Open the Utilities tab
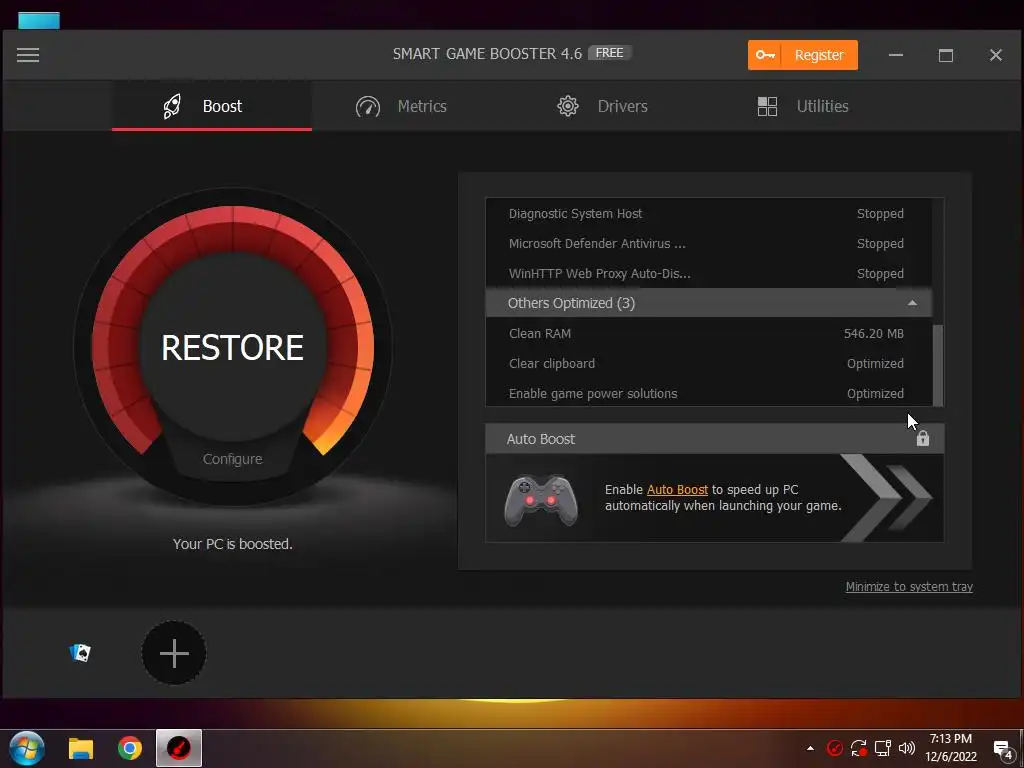Viewport: 1024px width, 768px height. point(803,106)
